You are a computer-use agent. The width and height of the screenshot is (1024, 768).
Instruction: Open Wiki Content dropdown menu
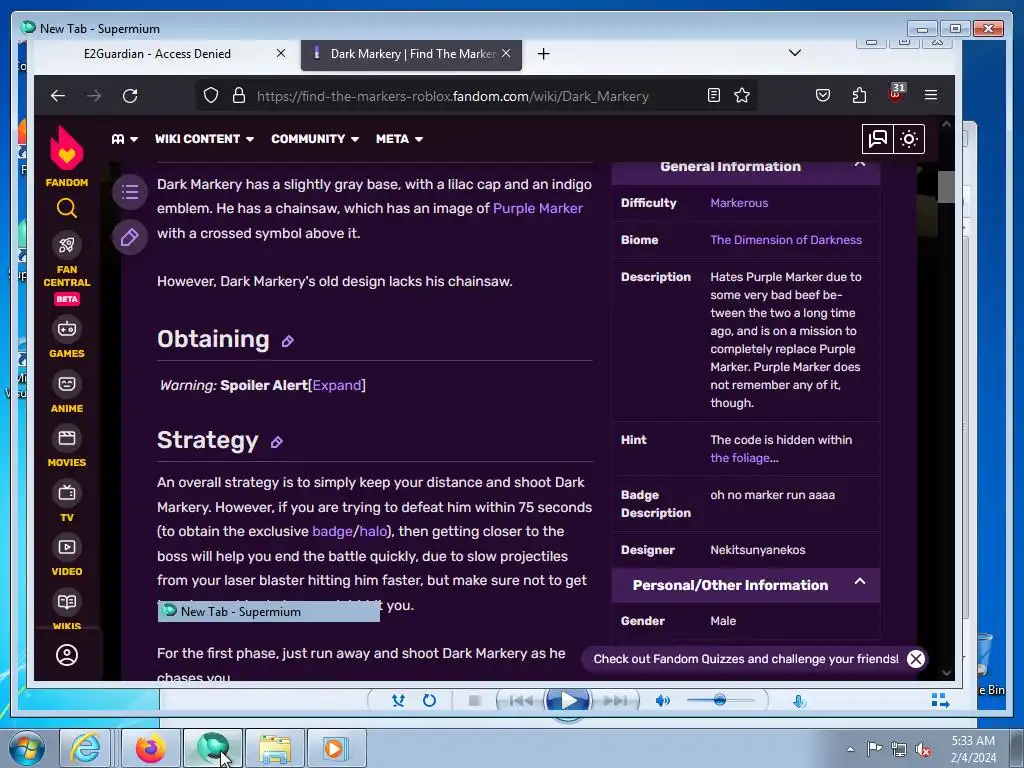click(204, 138)
